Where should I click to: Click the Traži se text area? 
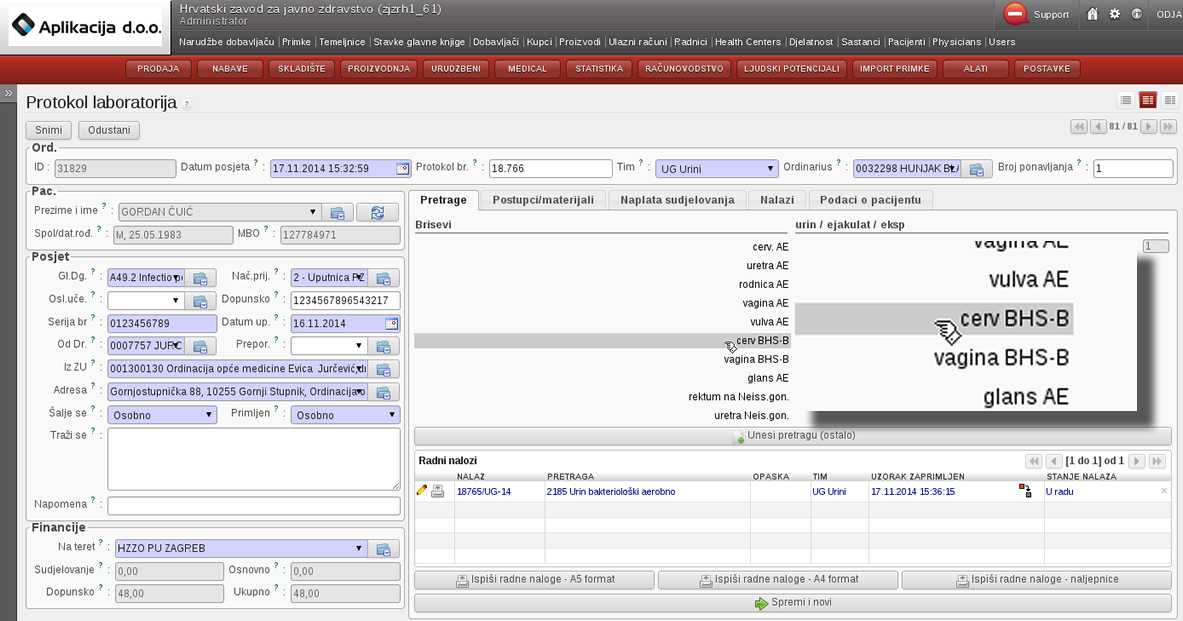[254, 460]
